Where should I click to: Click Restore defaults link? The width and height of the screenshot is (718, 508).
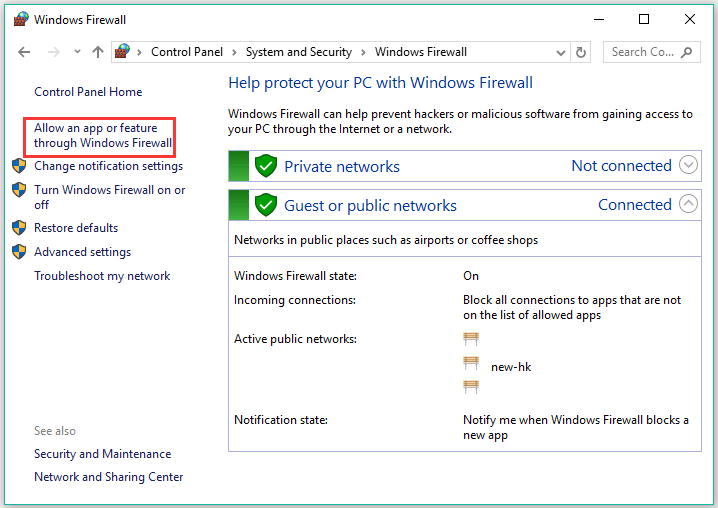click(76, 228)
